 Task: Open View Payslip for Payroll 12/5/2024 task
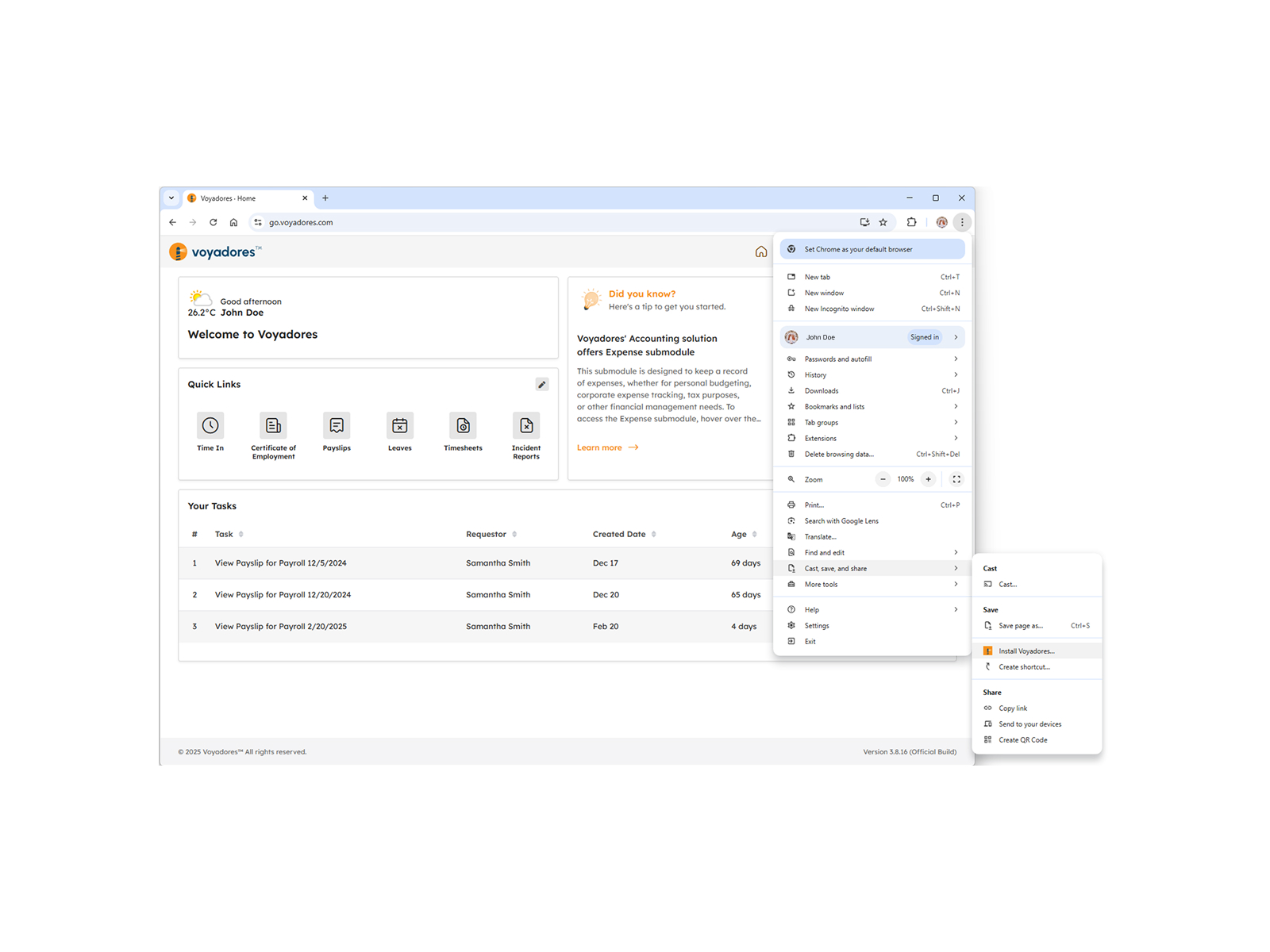pos(281,563)
